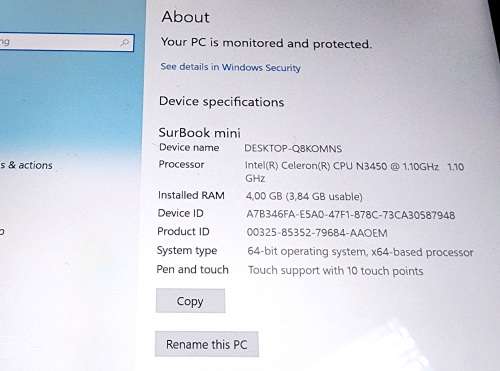Select 'Touch support with 10 touch points'
Image resolution: width=500 pixels, height=371 pixels.
(336, 271)
